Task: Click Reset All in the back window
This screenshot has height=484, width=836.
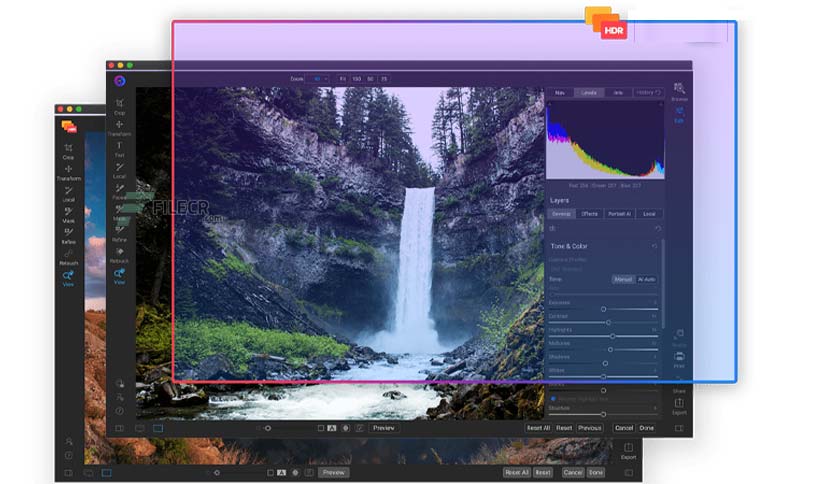Action: tap(517, 472)
